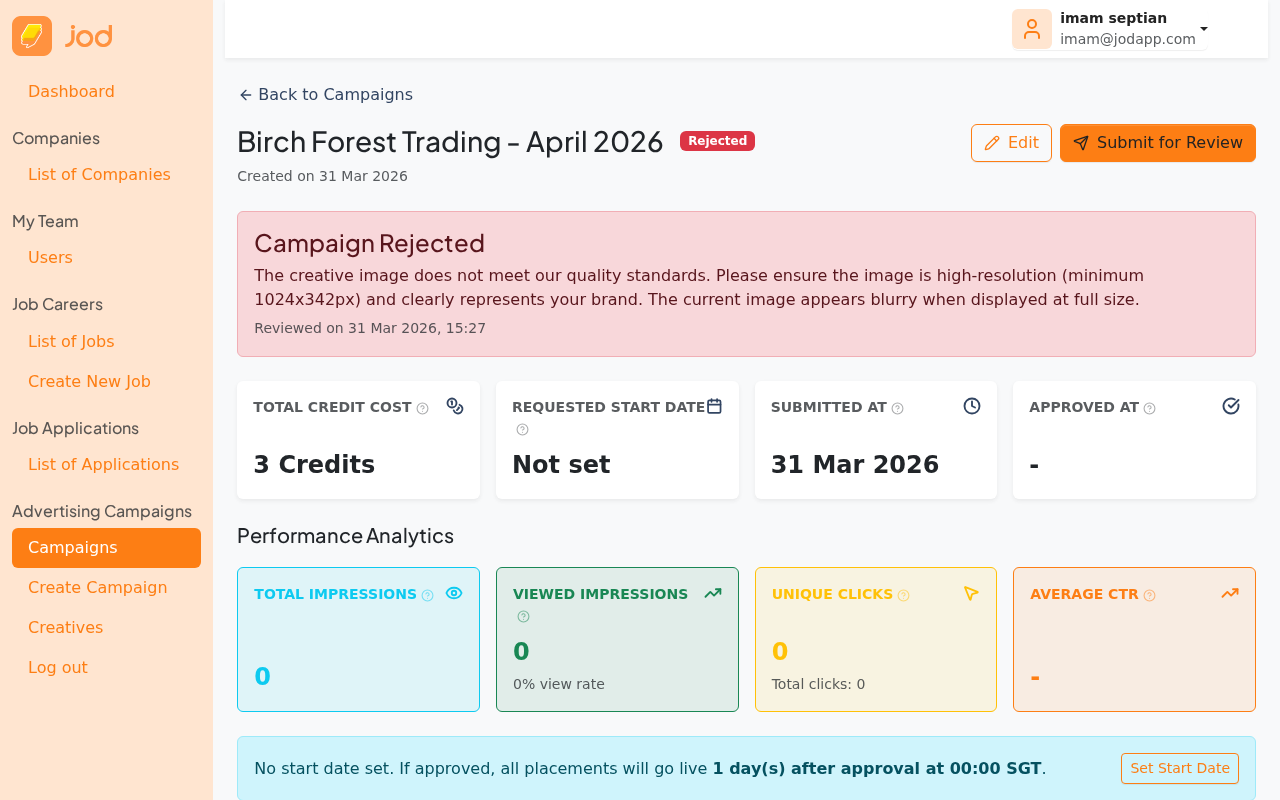Open the Creatives sidebar item
1280x800 pixels.
pyautogui.click(x=65, y=627)
